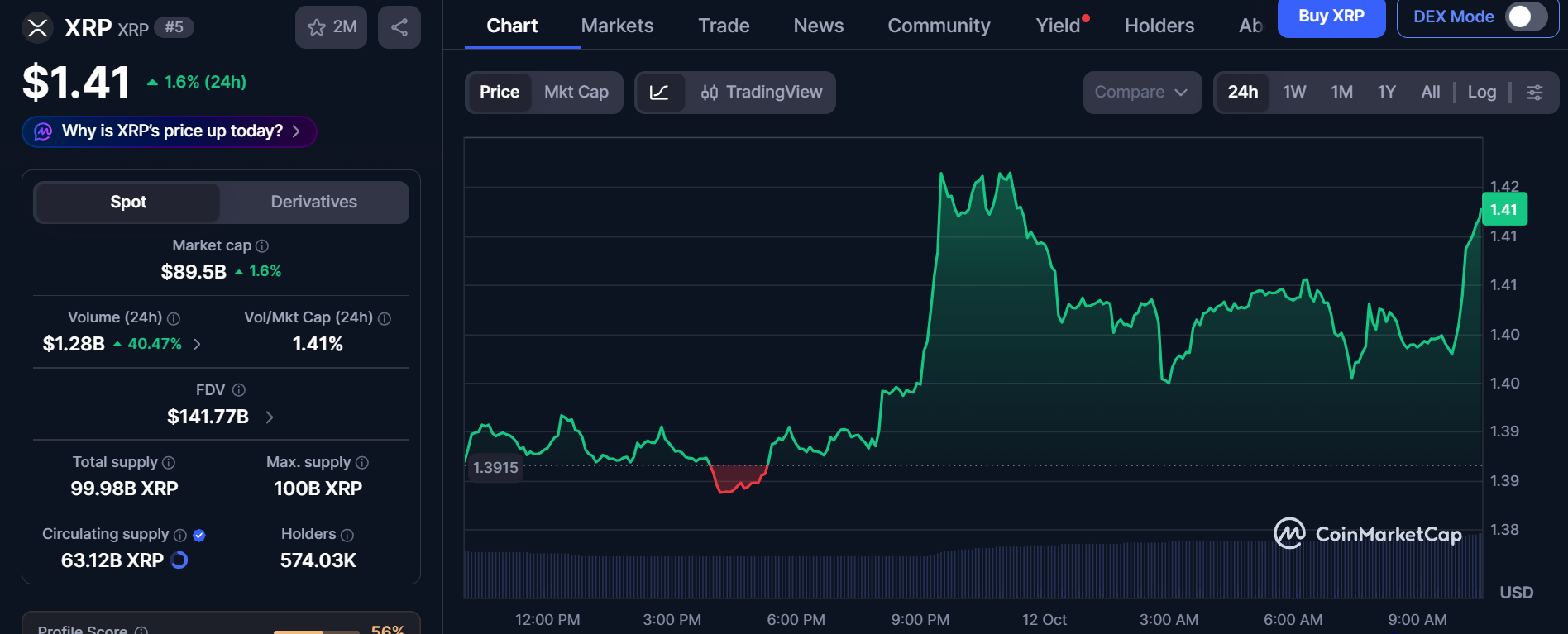Select the 1M time range
This screenshot has height=634, width=1568.
(x=1341, y=92)
